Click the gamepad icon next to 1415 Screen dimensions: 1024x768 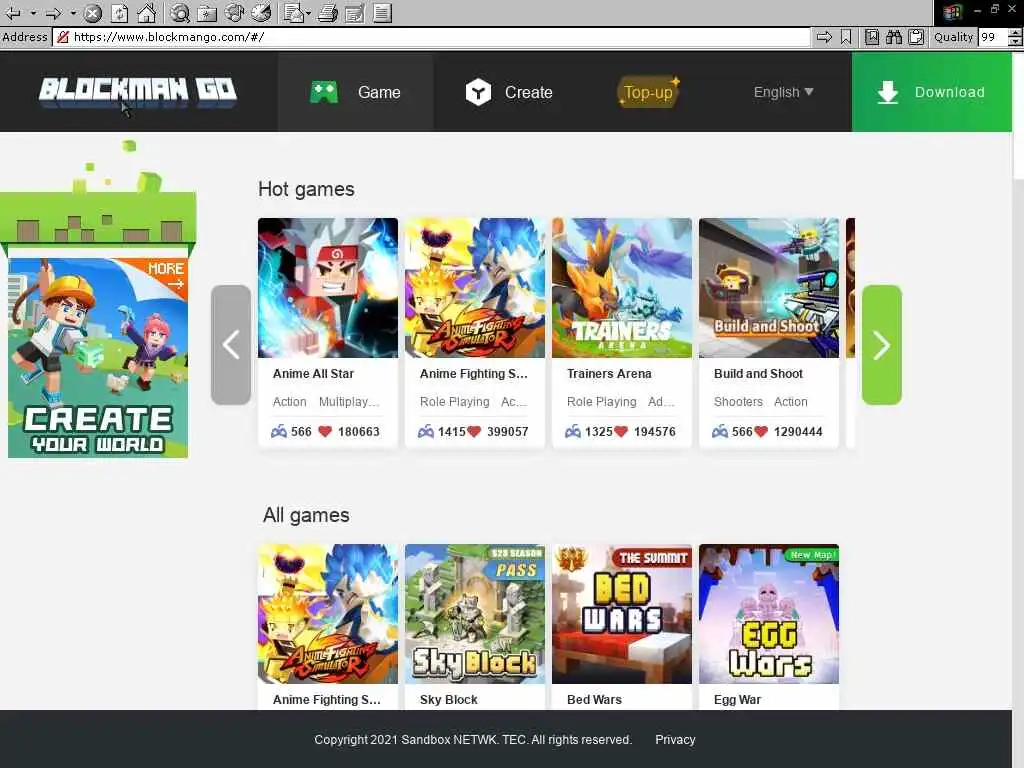[x=426, y=432]
